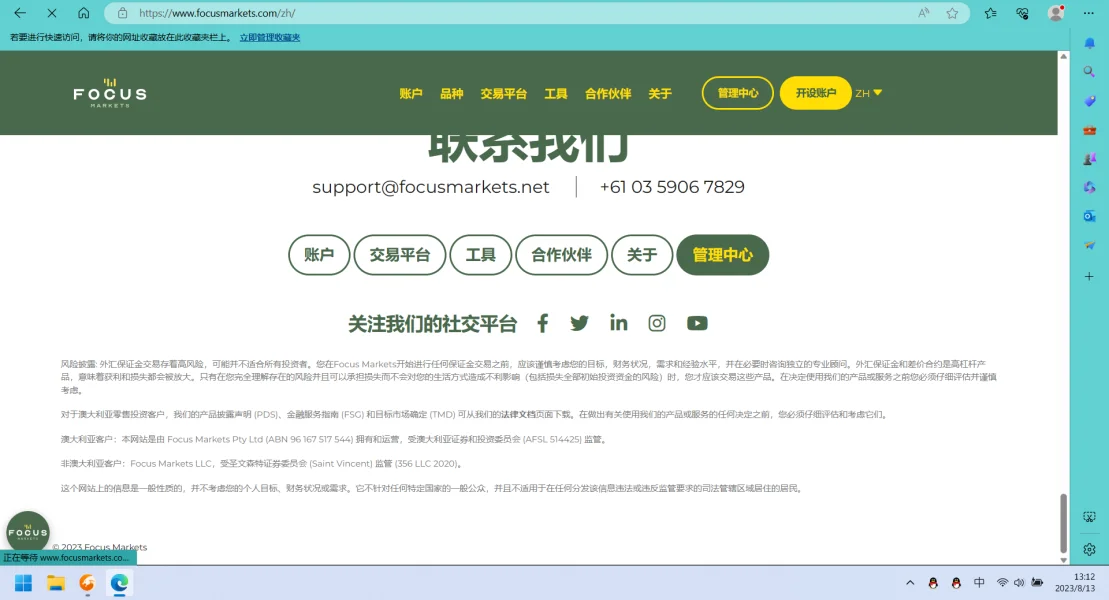Open the YouTube social icon

tap(697, 323)
